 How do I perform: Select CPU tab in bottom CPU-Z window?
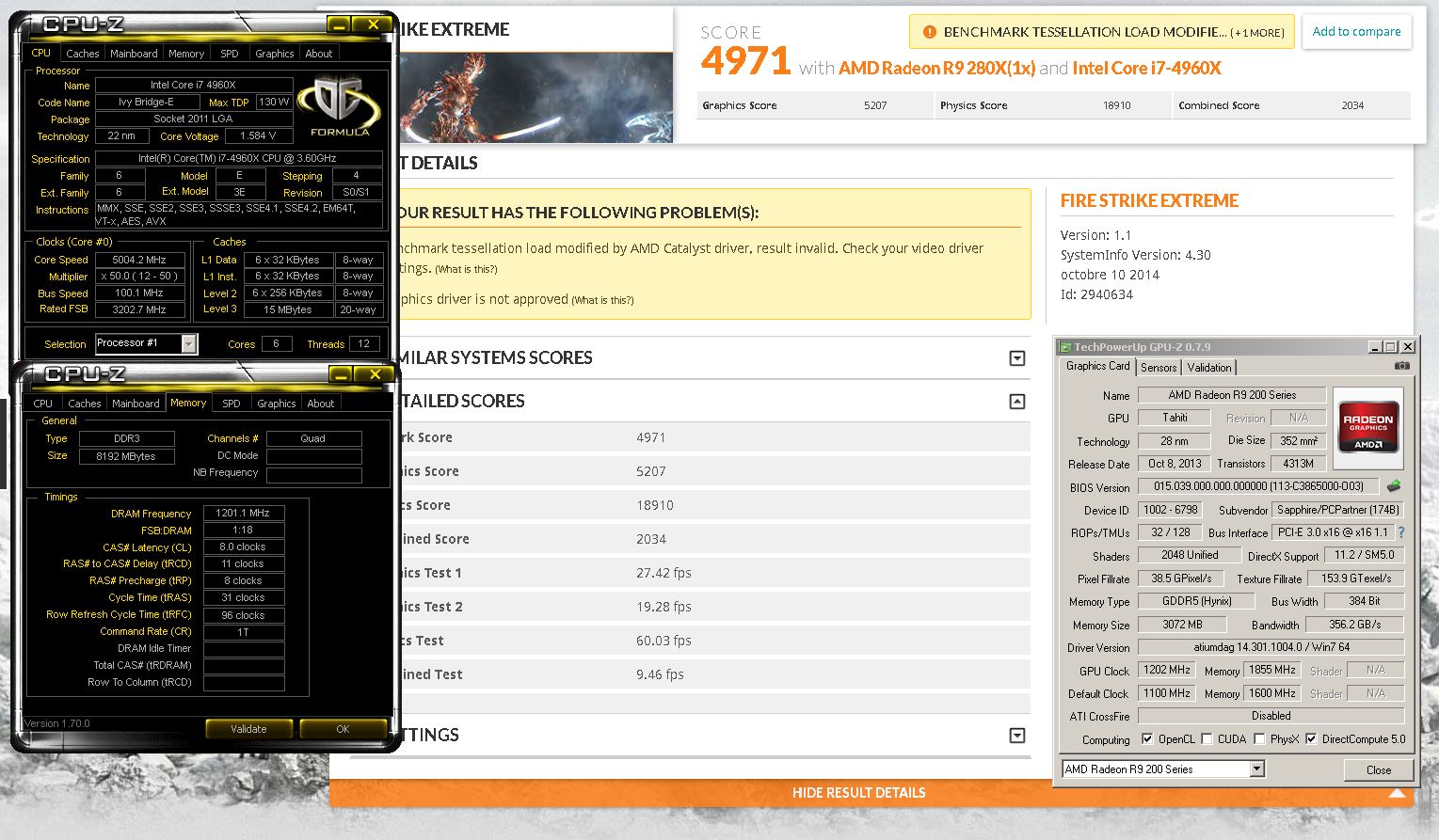(43, 404)
